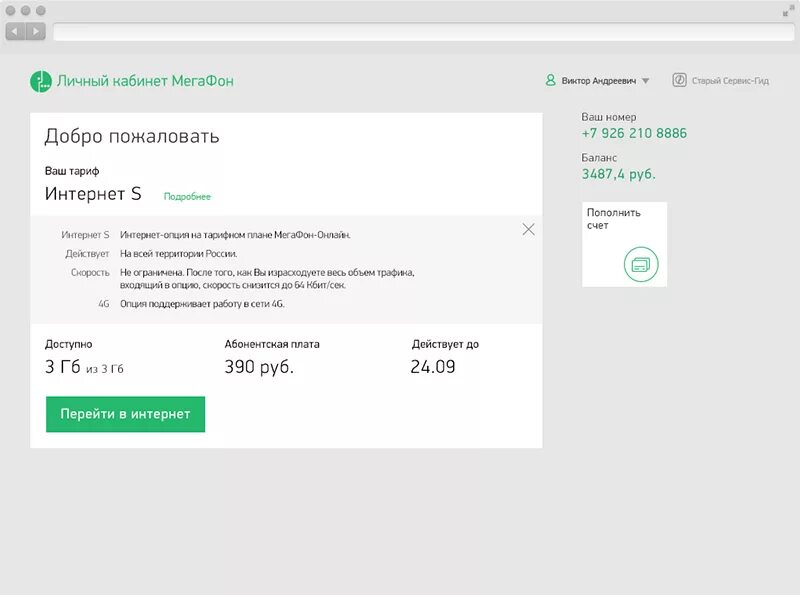
Task: Click the 390 руб. subscription fee value
Action: (259, 367)
